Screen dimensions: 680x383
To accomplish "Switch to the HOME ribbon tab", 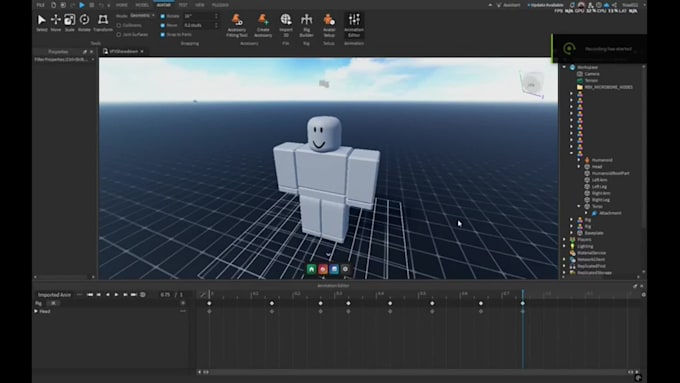I will [x=122, y=5].
